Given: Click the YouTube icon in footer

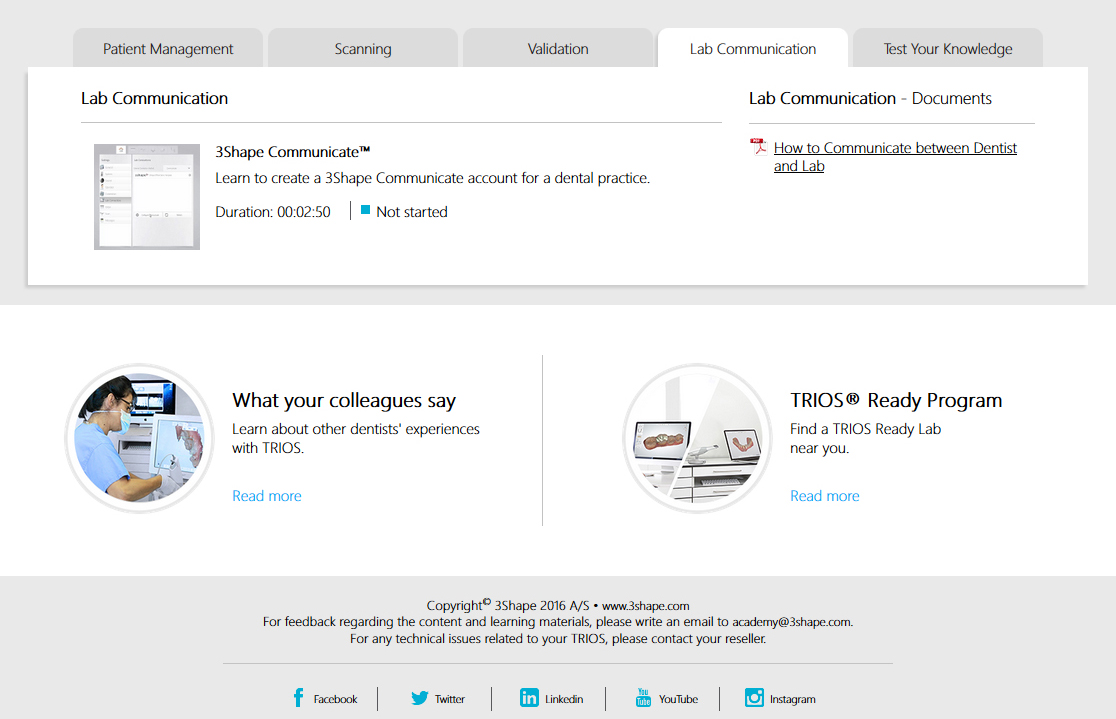Looking at the screenshot, I should [643, 698].
